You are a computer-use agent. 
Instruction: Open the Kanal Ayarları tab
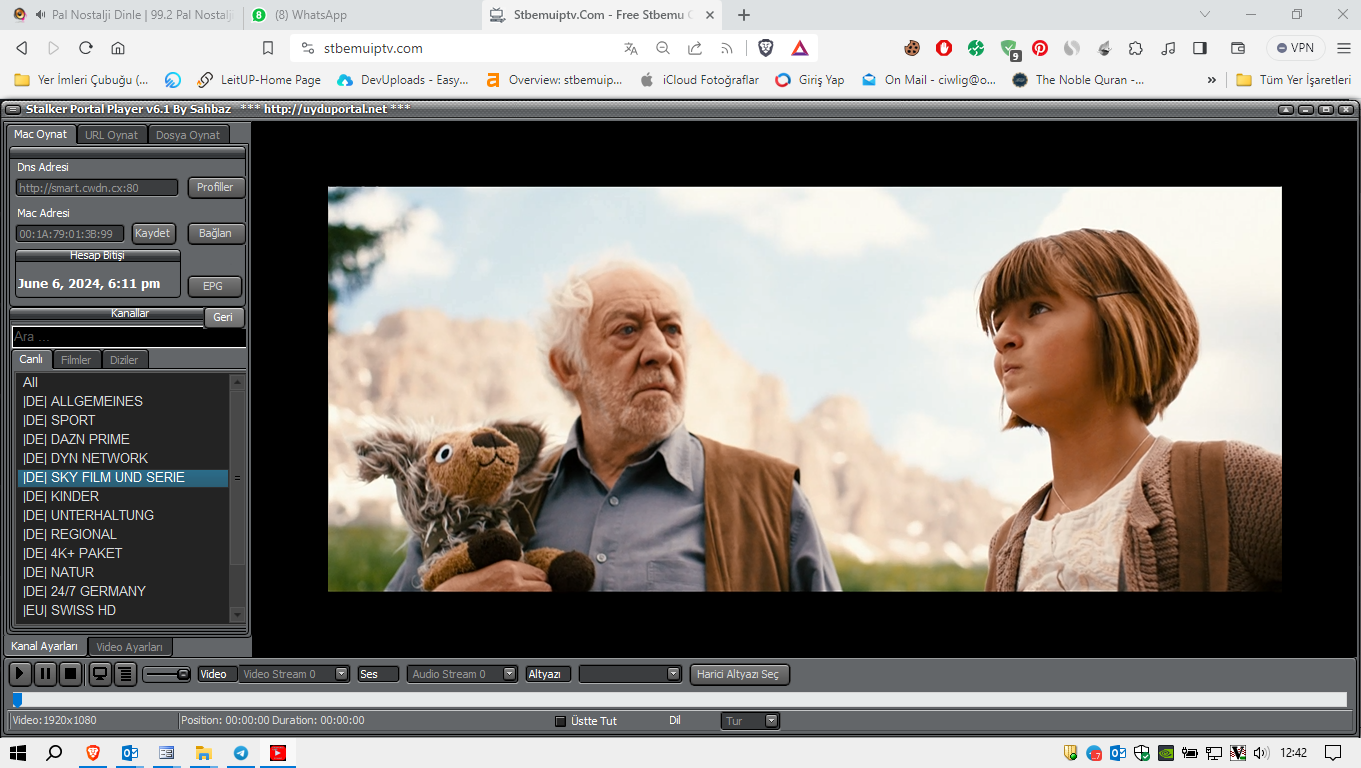click(x=45, y=646)
